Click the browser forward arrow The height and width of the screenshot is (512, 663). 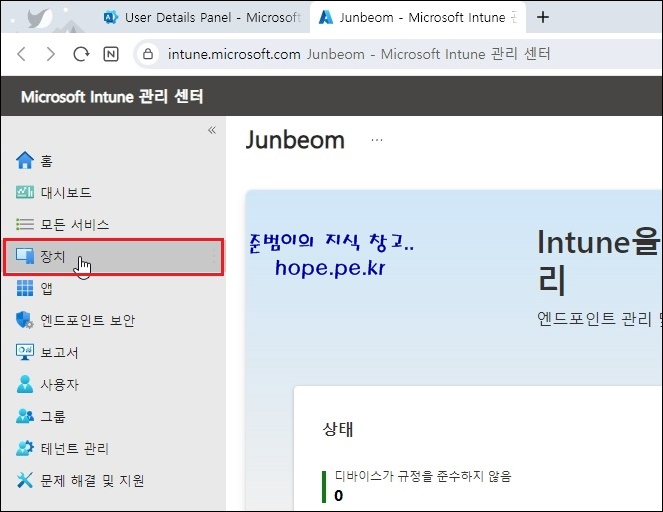(51, 54)
